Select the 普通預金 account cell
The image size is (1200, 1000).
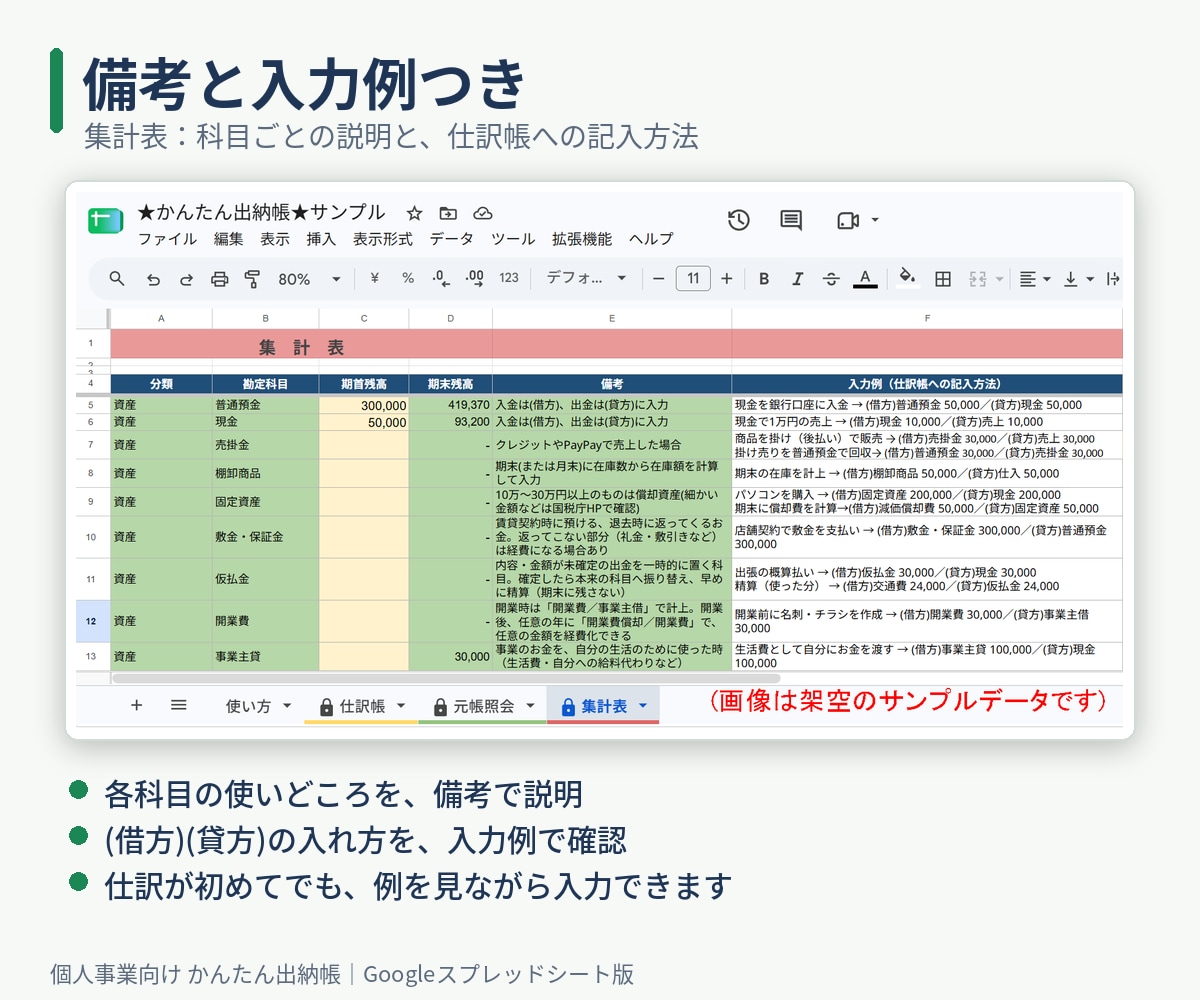[x=266, y=405]
